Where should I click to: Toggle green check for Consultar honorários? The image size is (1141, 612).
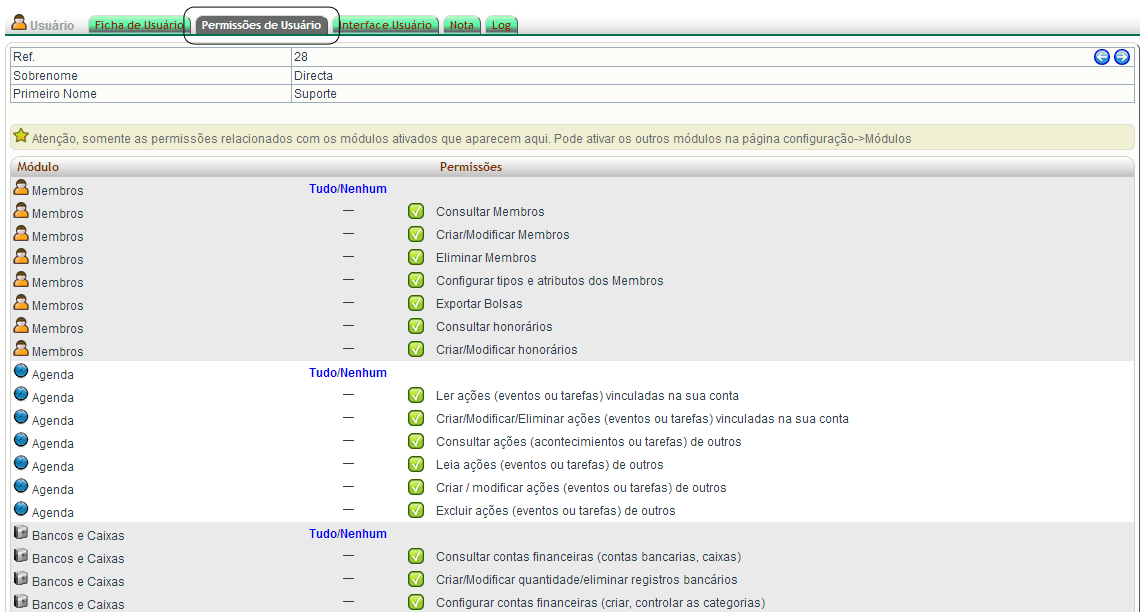click(x=416, y=327)
